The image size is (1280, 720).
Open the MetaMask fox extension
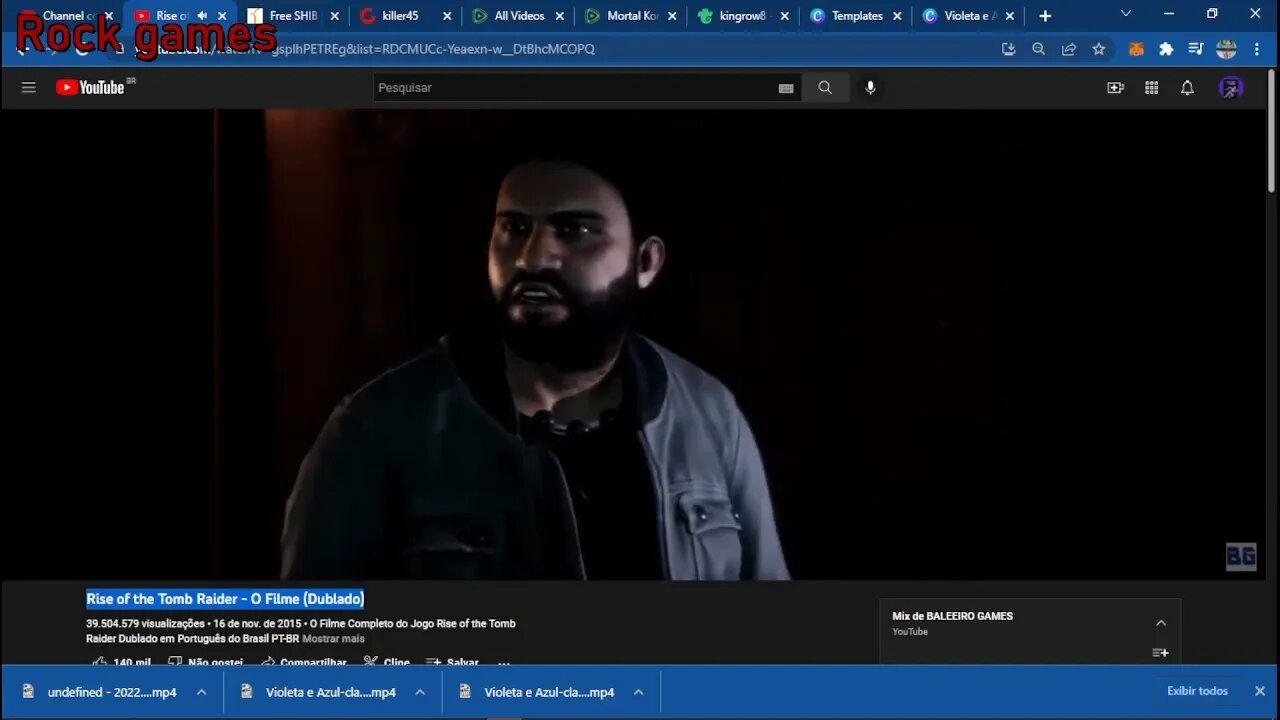(1136, 49)
